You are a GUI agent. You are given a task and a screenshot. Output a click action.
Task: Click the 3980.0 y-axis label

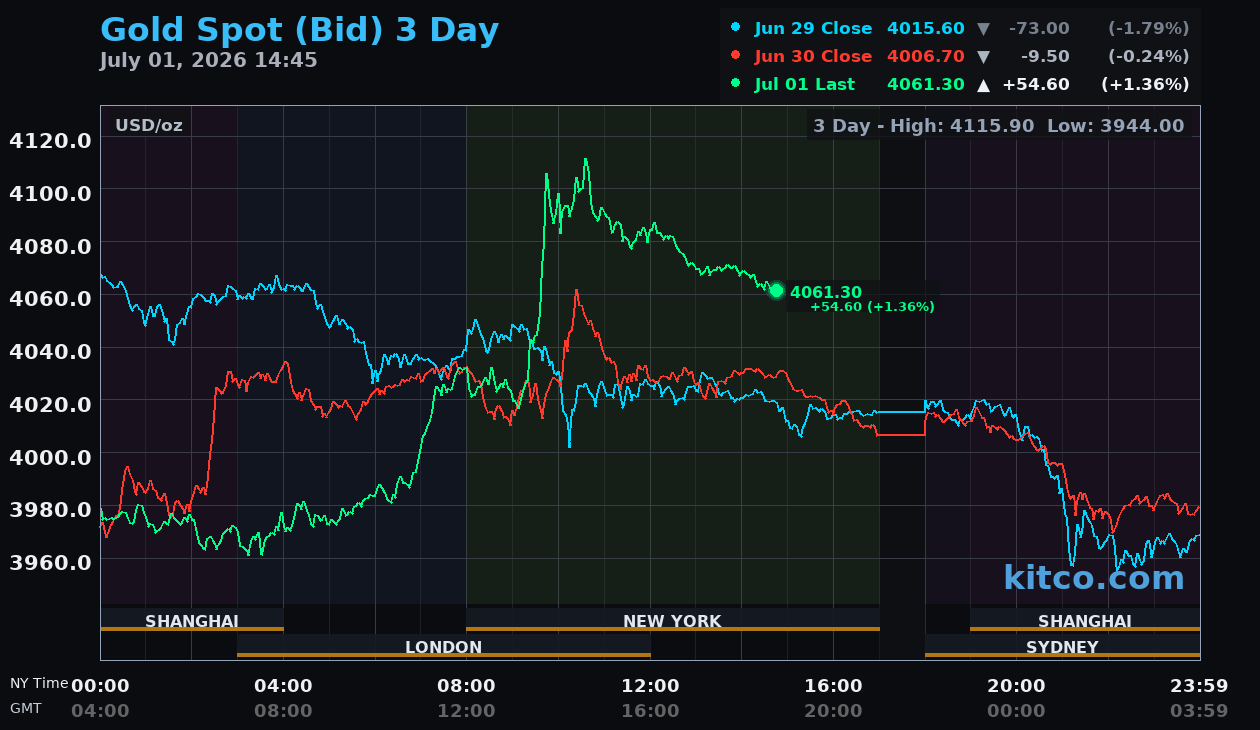(x=50, y=509)
